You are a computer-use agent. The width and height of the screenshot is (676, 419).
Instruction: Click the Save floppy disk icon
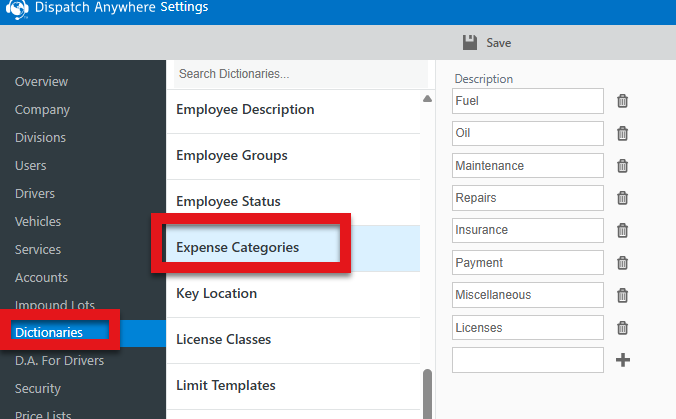(x=470, y=43)
